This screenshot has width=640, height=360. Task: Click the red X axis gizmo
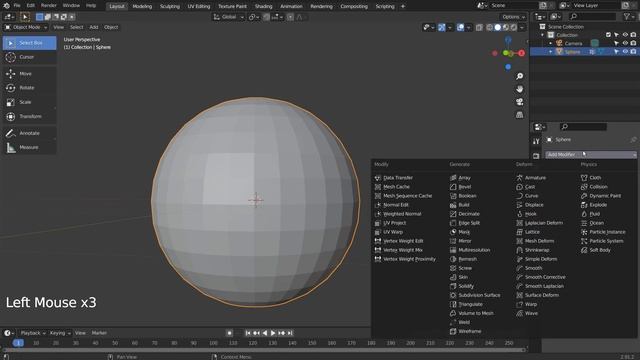click(521, 53)
